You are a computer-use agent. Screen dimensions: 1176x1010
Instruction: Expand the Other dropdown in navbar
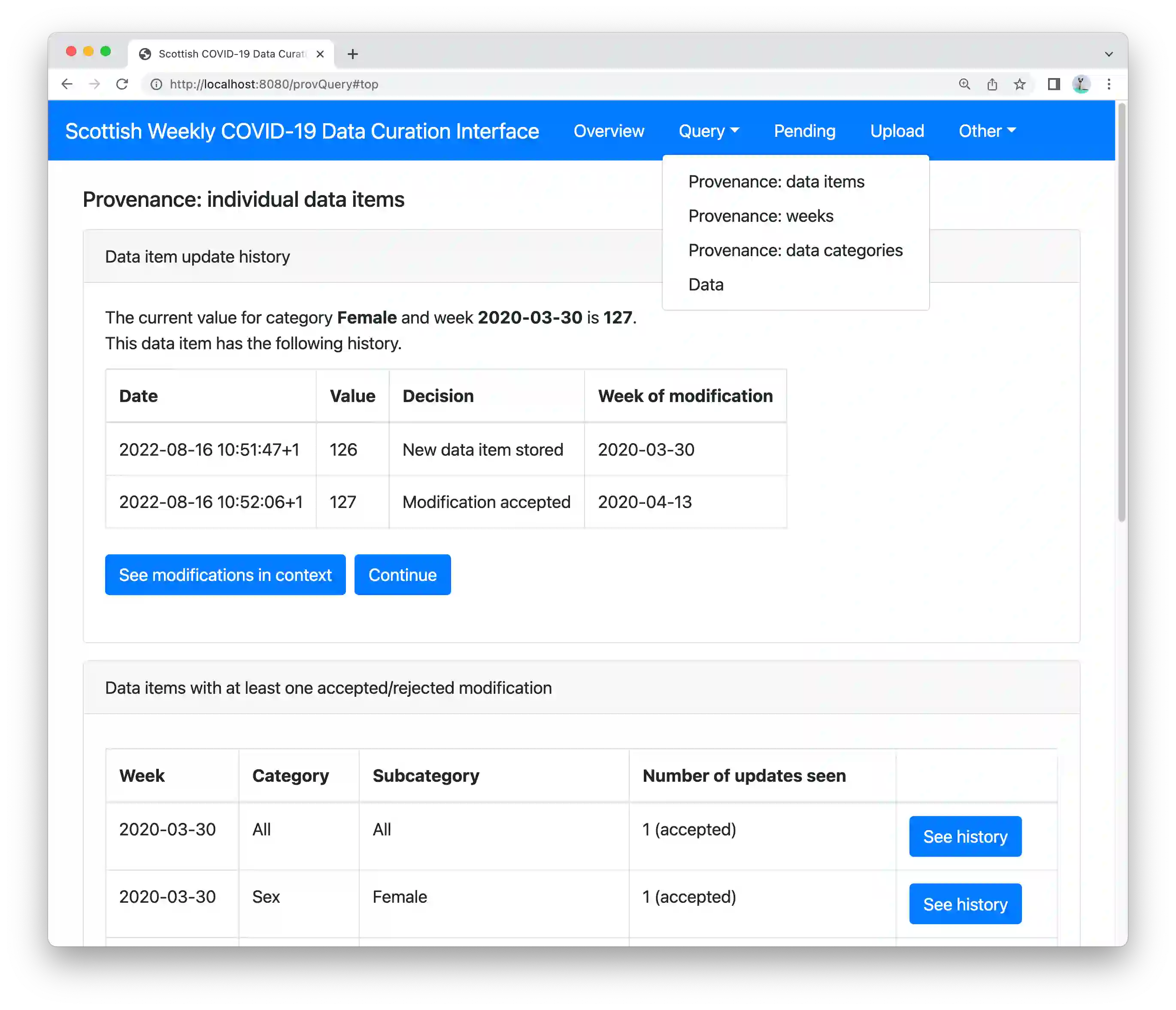[986, 131]
